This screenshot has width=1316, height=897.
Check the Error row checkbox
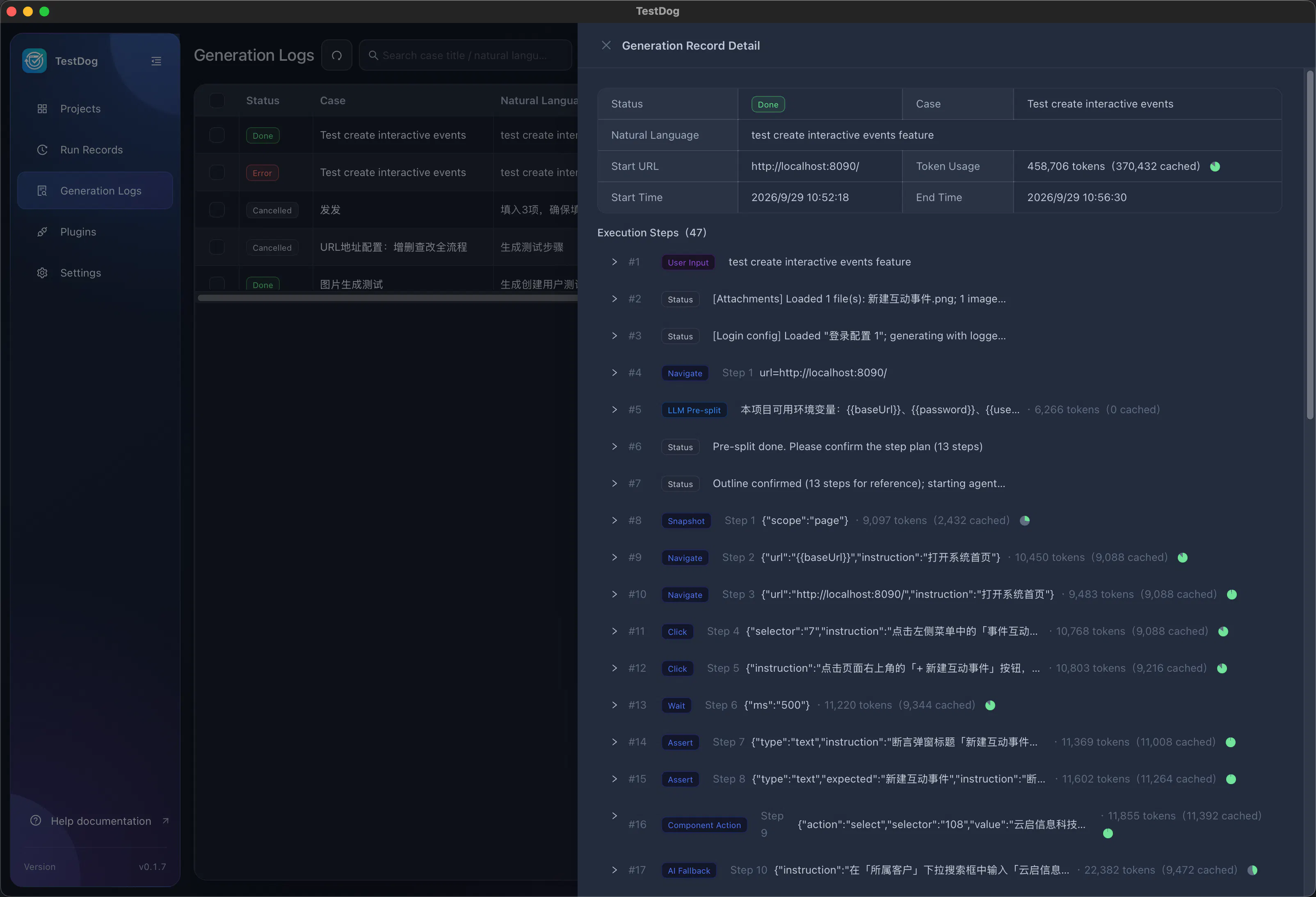217,172
